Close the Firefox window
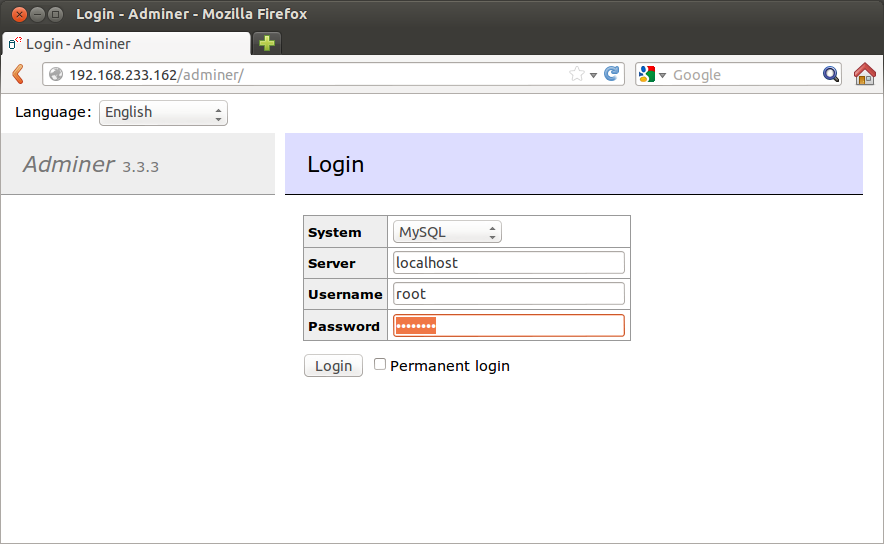 [19, 14]
